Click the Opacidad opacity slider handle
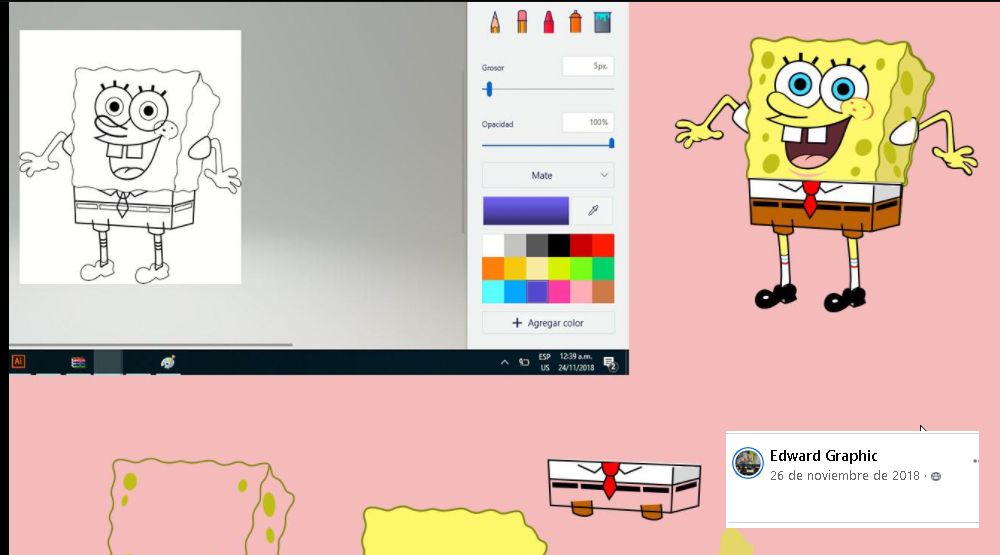 [x=612, y=144]
